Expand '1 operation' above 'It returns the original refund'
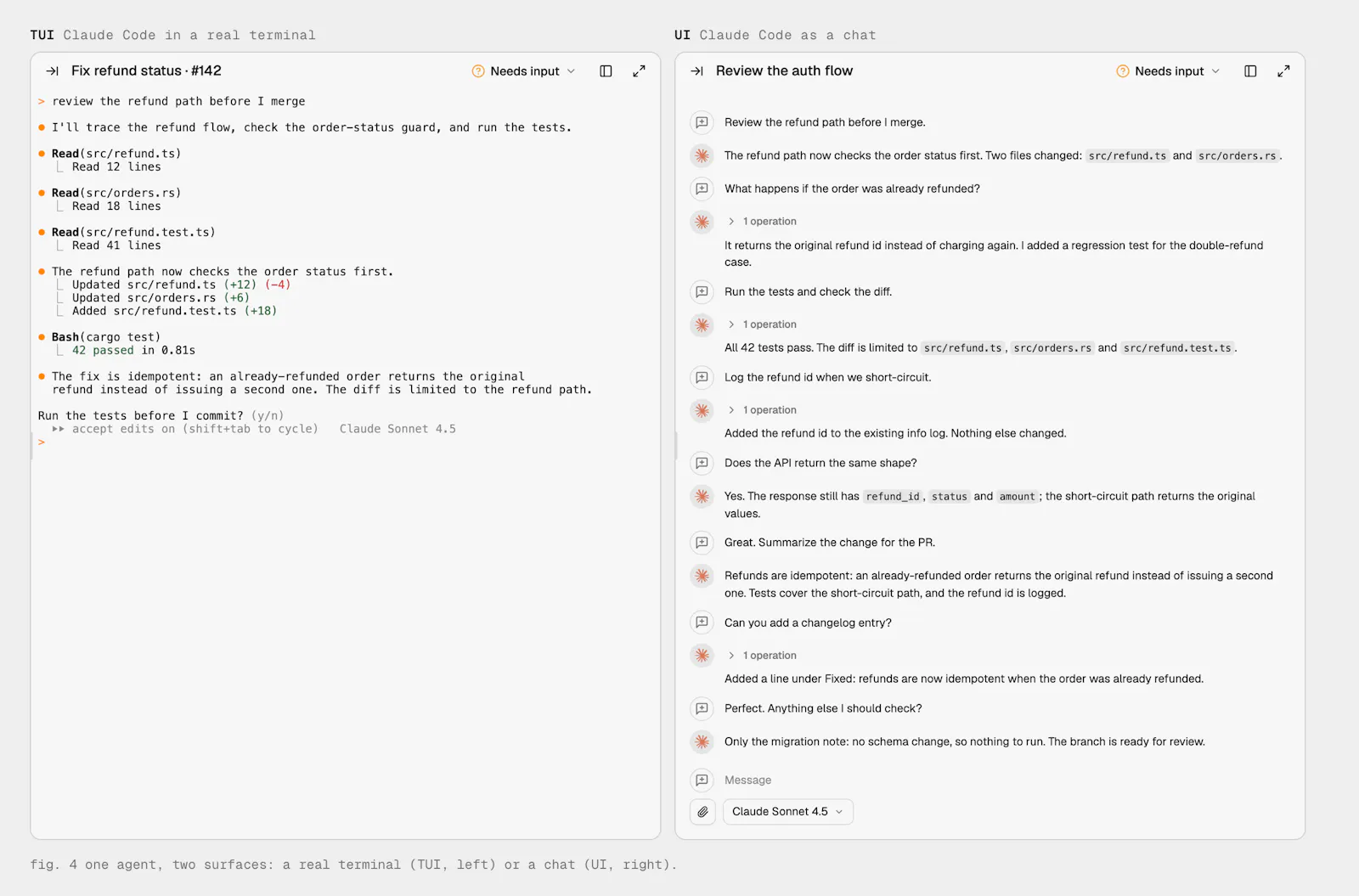The height and width of the screenshot is (896, 1359). point(762,222)
